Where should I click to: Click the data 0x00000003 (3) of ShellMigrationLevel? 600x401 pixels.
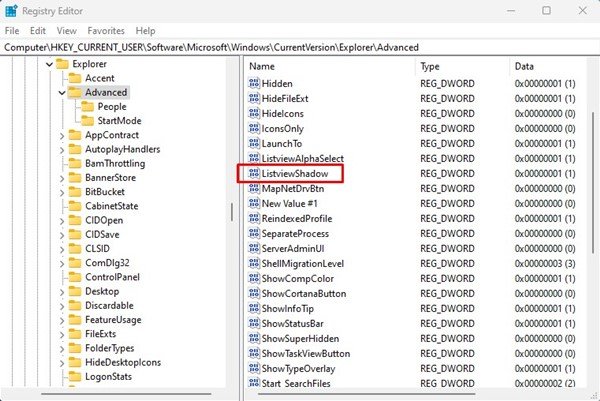pyautogui.click(x=545, y=263)
